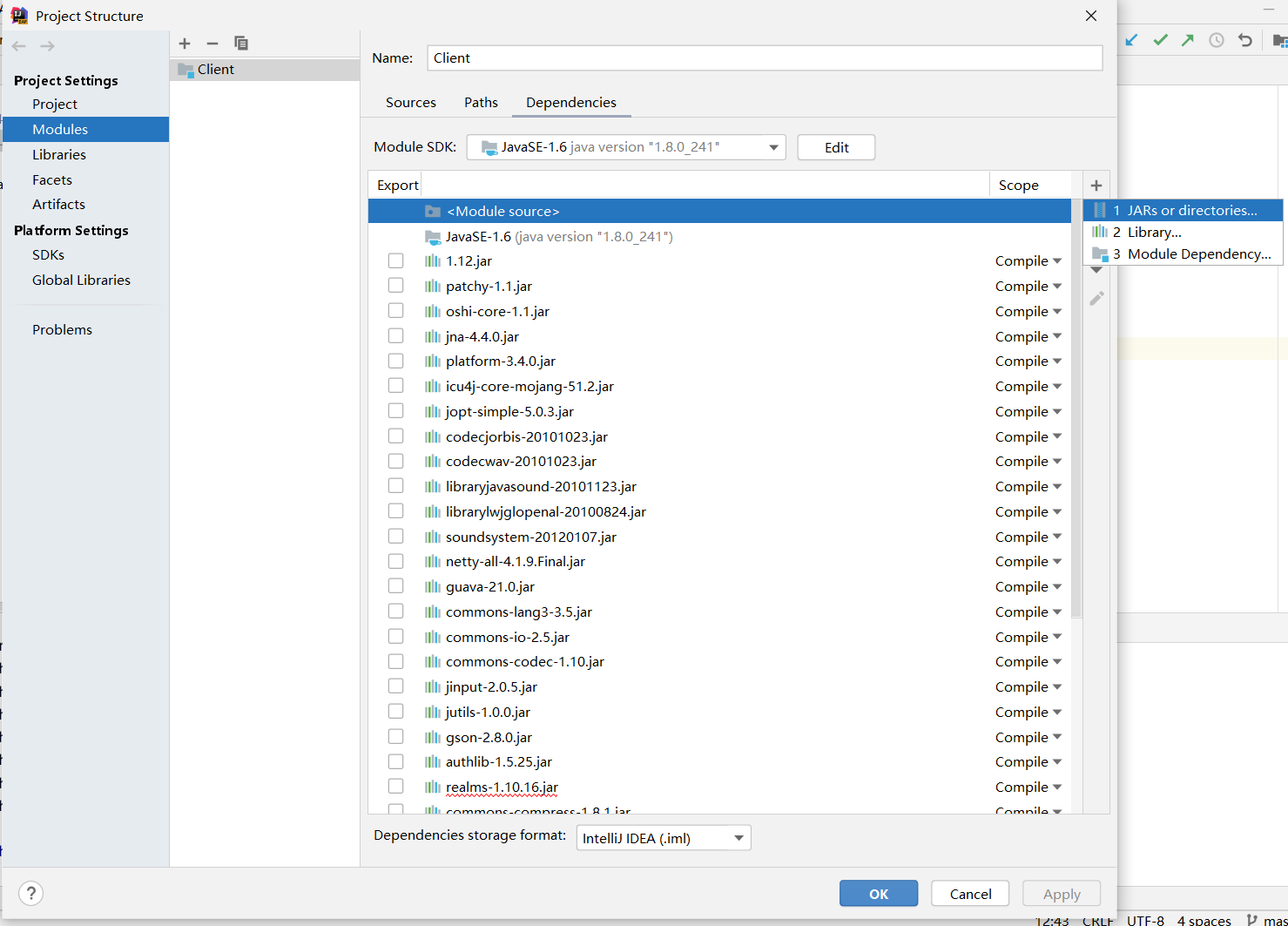Click the show history clock icon
This screenshot has height=926, width=1288.
tap(1217, 40)
